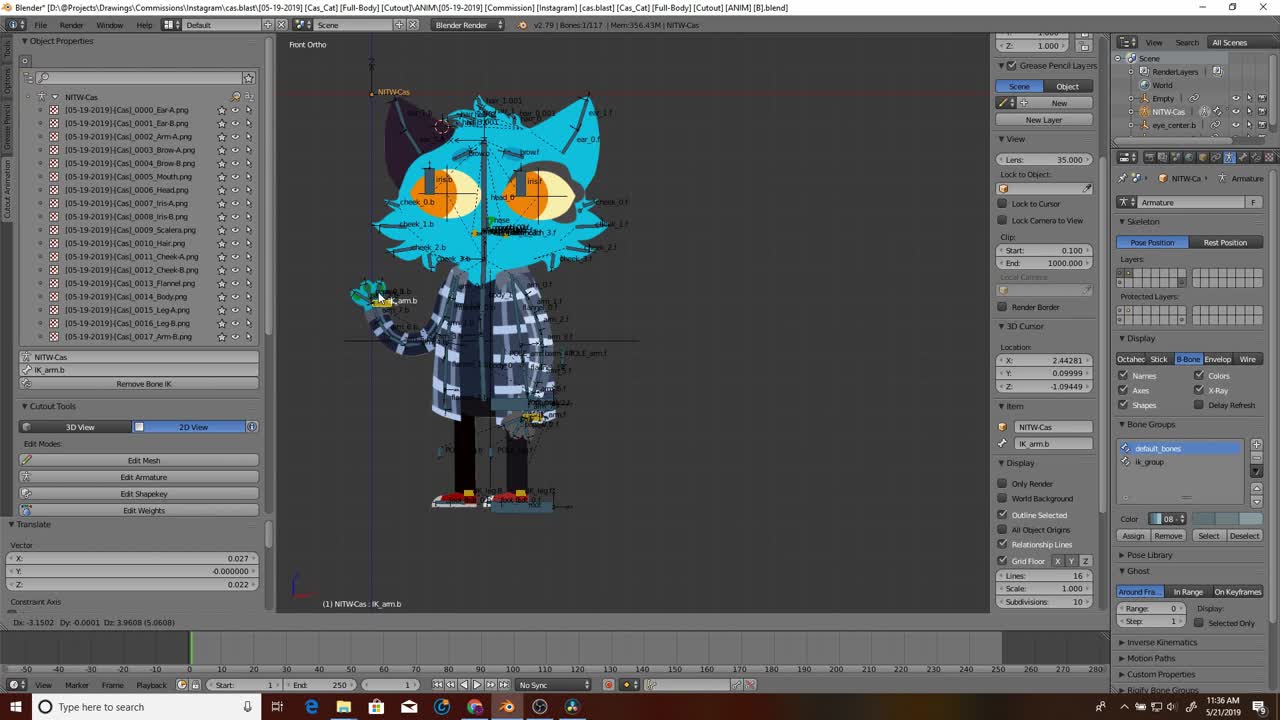Toggle selectable arrow for 0006_Head.png layer

(x=248, y=190)
